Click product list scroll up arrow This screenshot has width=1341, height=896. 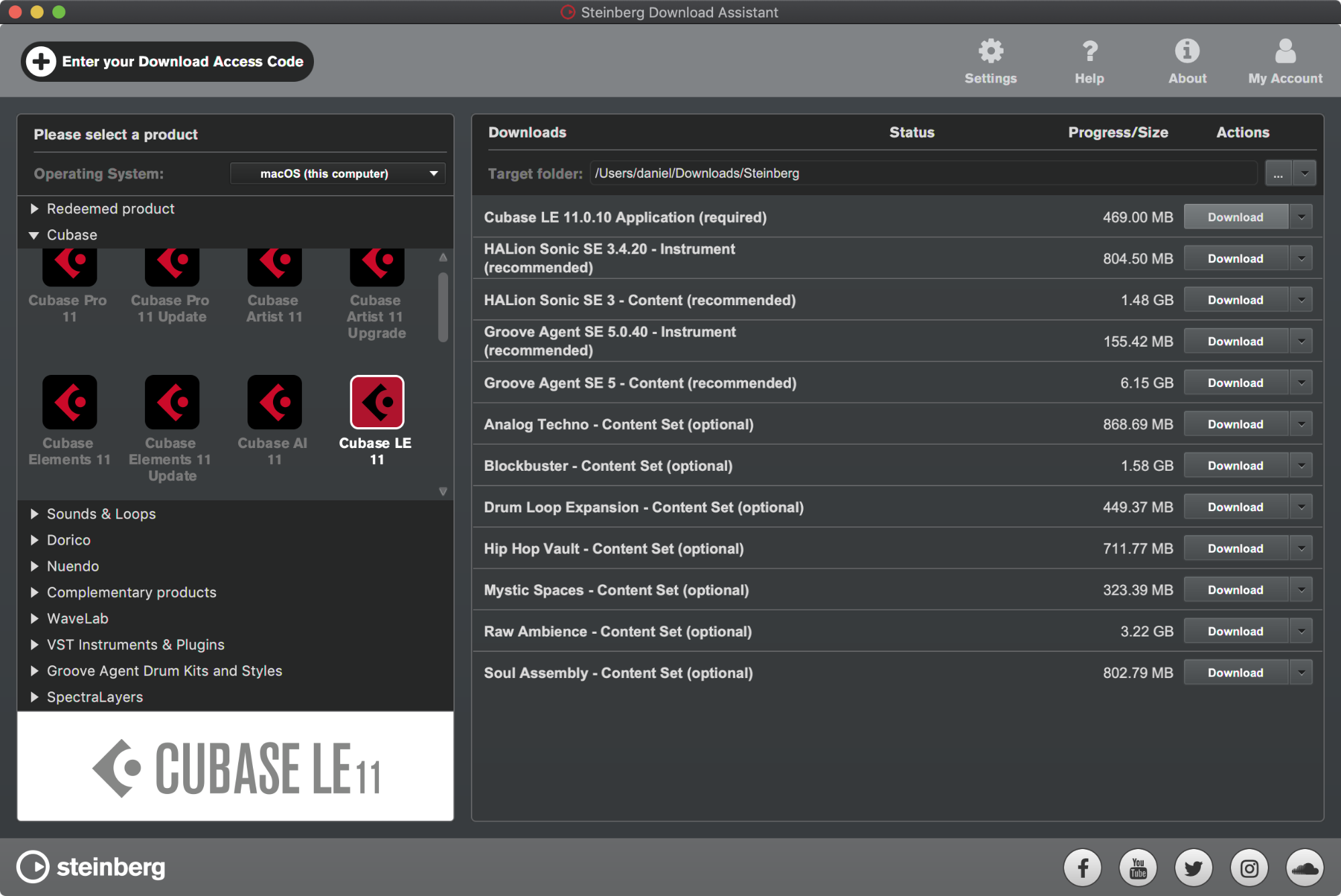[443, 257]
